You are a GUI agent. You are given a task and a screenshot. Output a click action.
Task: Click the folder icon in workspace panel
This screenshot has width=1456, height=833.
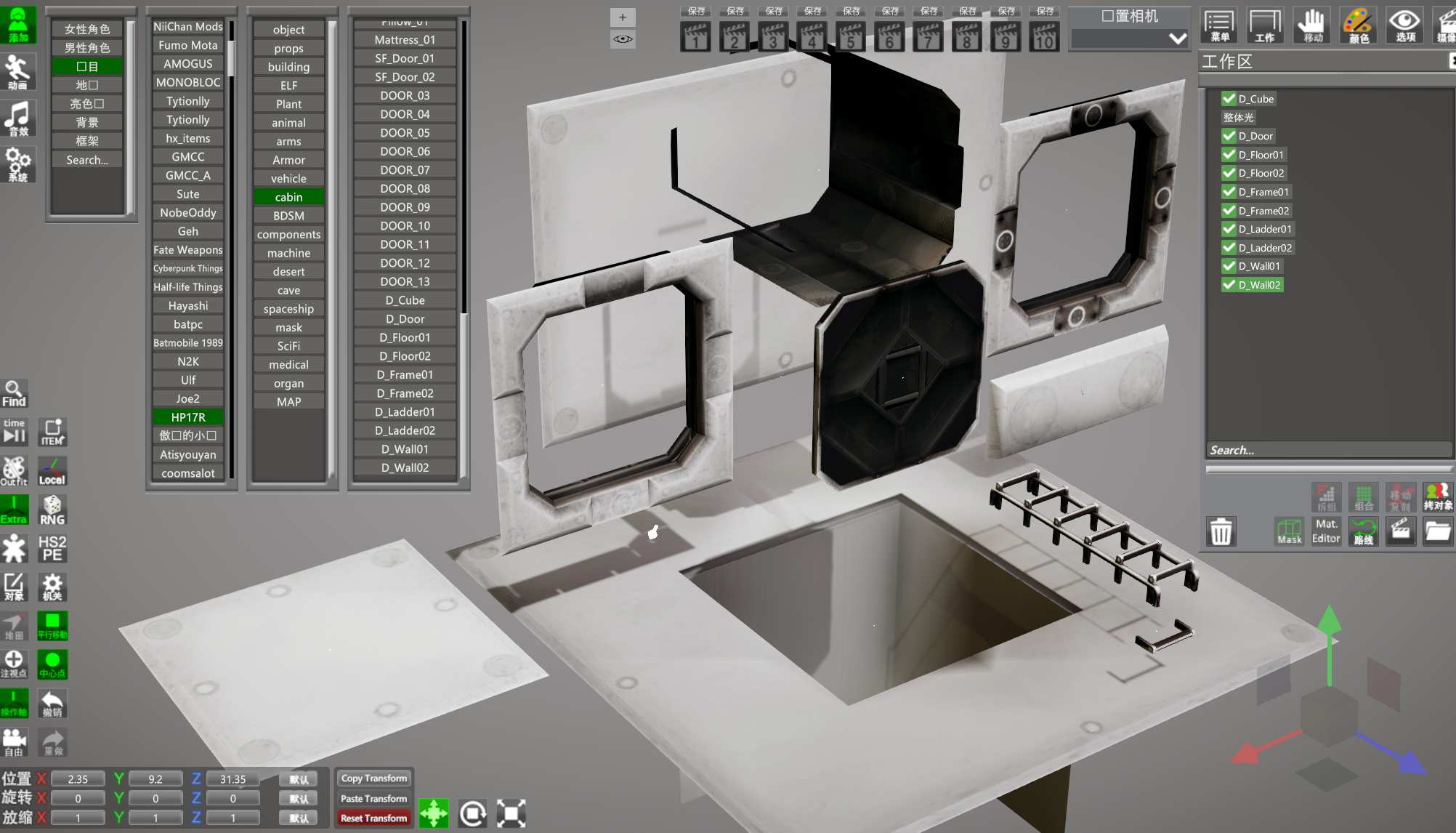[1438, 531]
